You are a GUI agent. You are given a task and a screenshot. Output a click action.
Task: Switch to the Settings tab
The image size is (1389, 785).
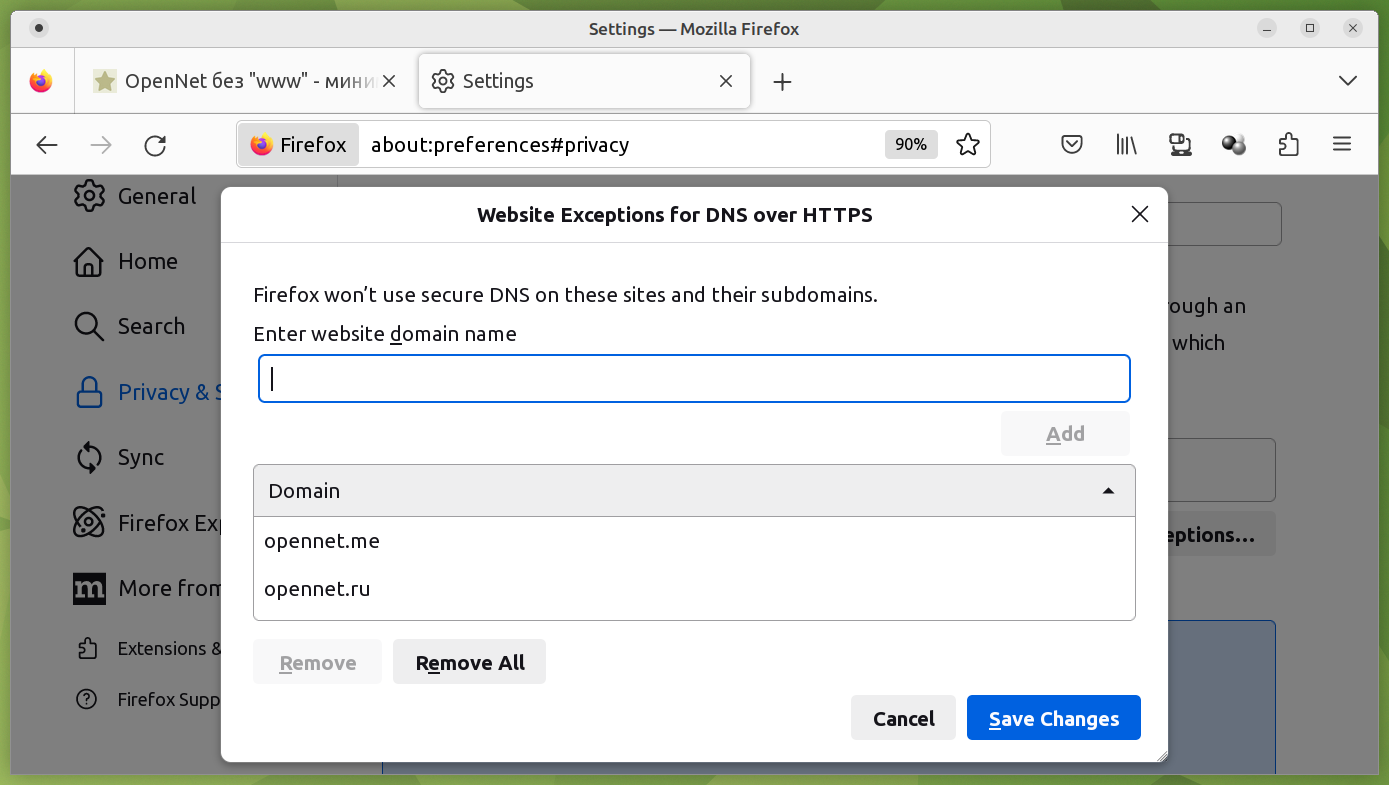tap(584, 81)
